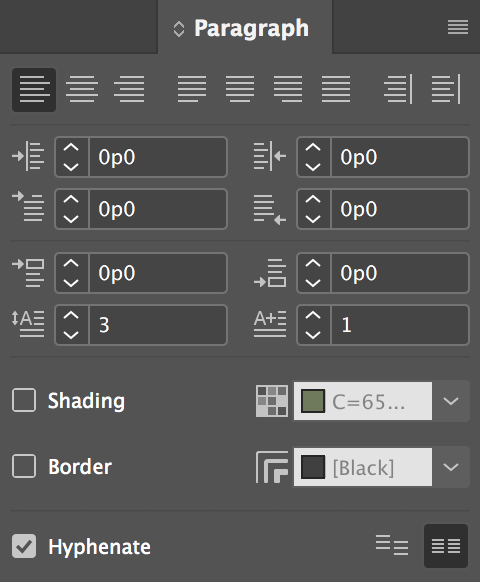Enable the Shading checkbox
This screenshot has height=582, width=480.
click(24, 400)
